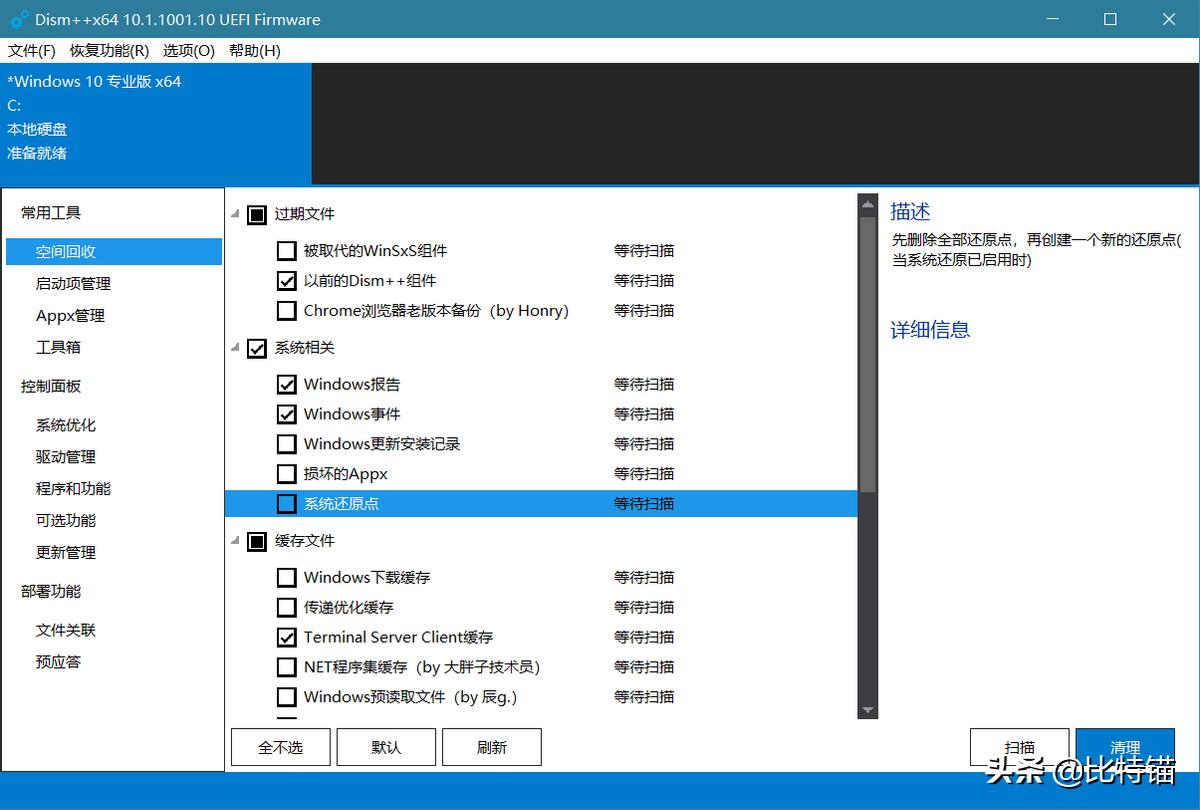Open the 空间回收 tool in the sidebar
1200x810 pixels.
tap(66, 251)
